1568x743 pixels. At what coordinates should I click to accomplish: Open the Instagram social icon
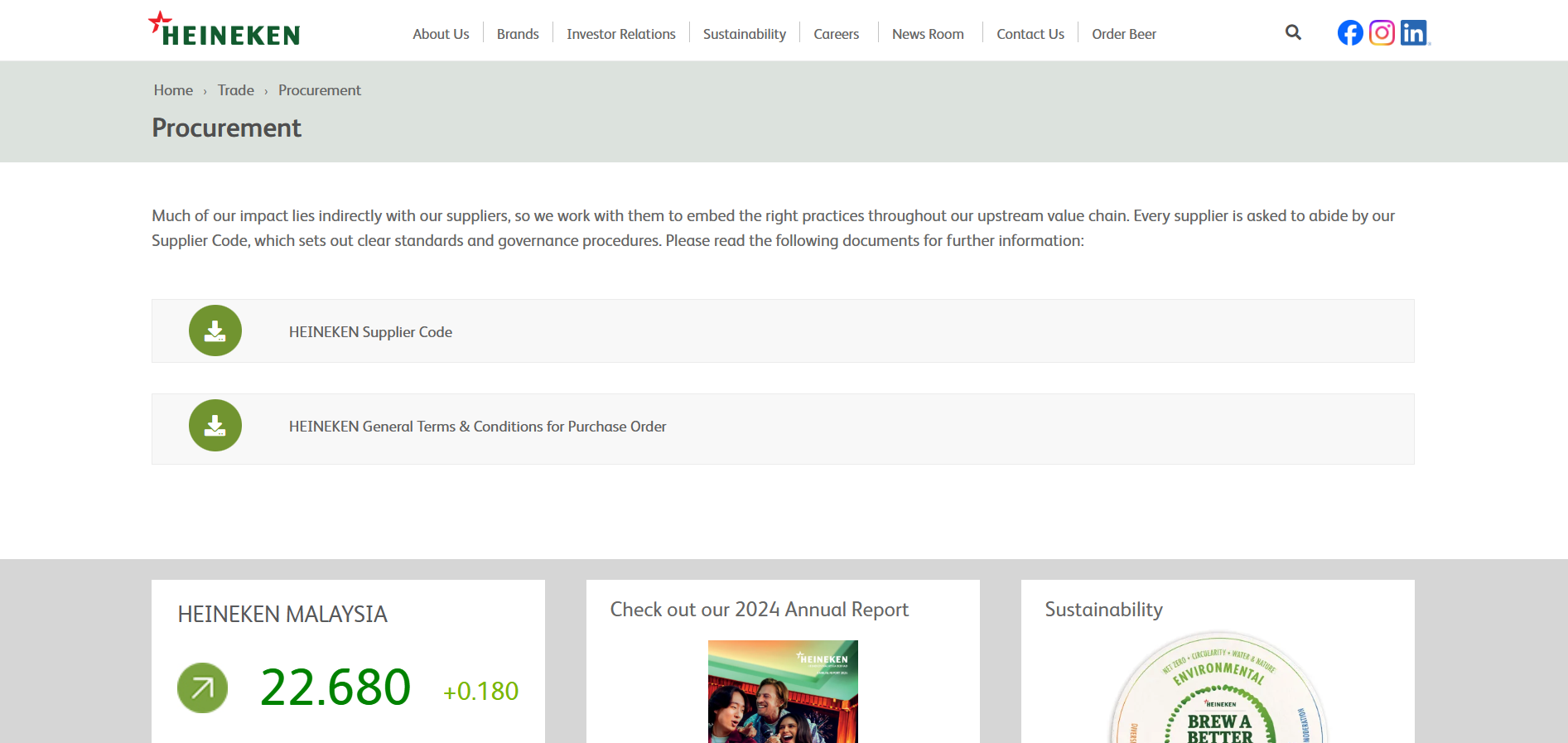pos(1382,33)
